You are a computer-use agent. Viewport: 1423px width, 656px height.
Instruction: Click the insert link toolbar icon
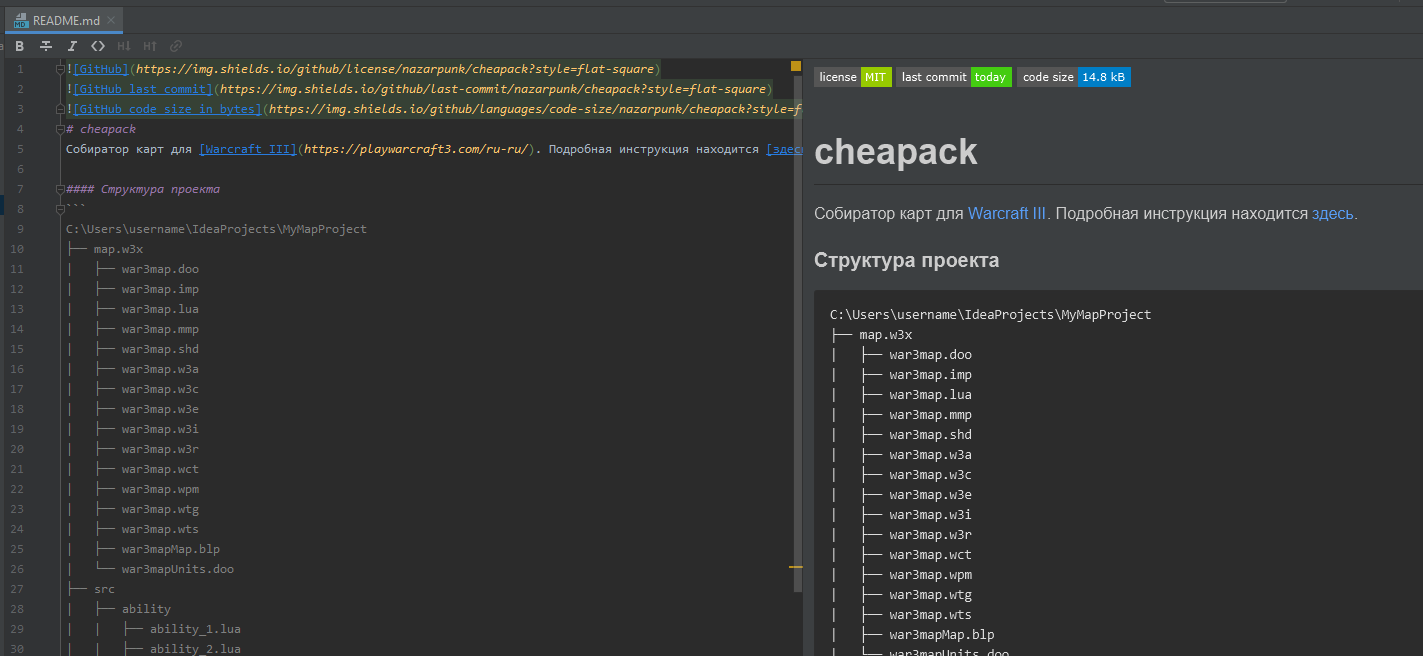176,46
